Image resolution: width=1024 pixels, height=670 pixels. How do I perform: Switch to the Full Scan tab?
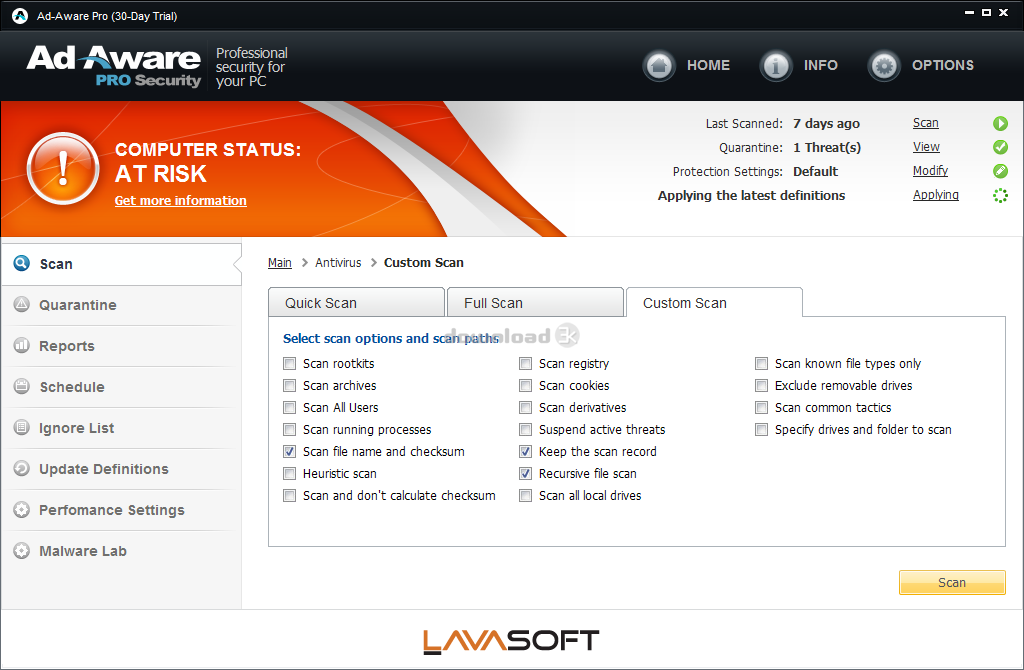[536, 302]
